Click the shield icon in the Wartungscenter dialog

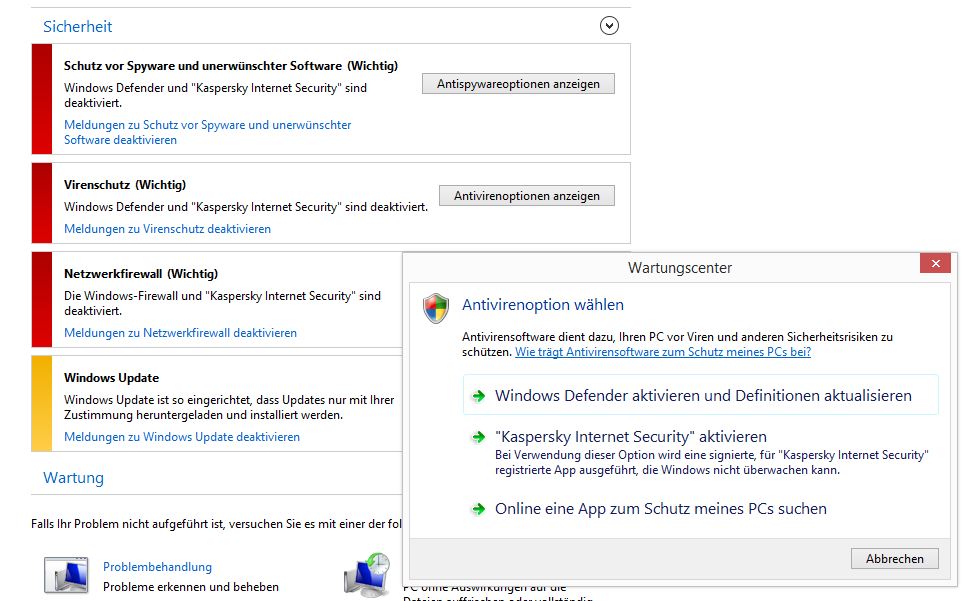click(x=436, y=308)
